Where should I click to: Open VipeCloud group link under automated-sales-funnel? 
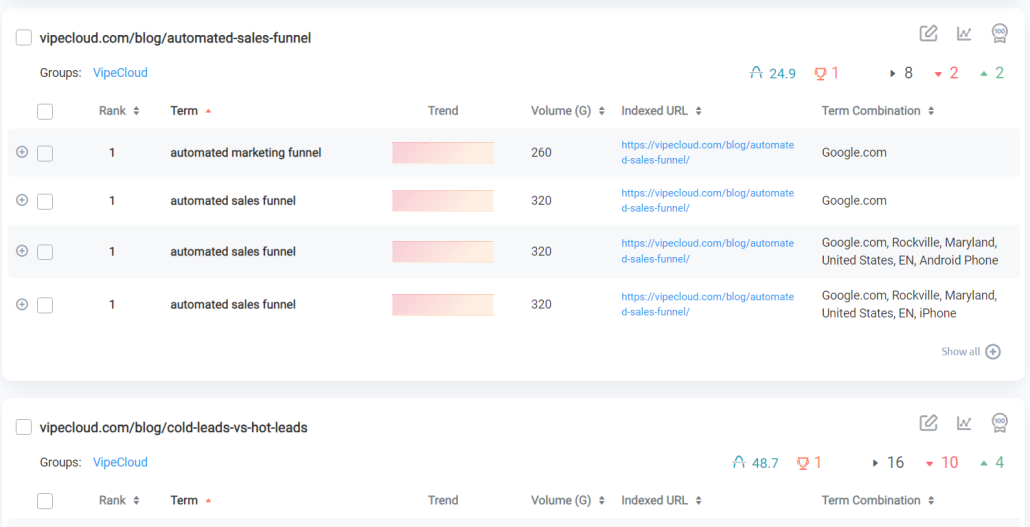tap(120, 73)
